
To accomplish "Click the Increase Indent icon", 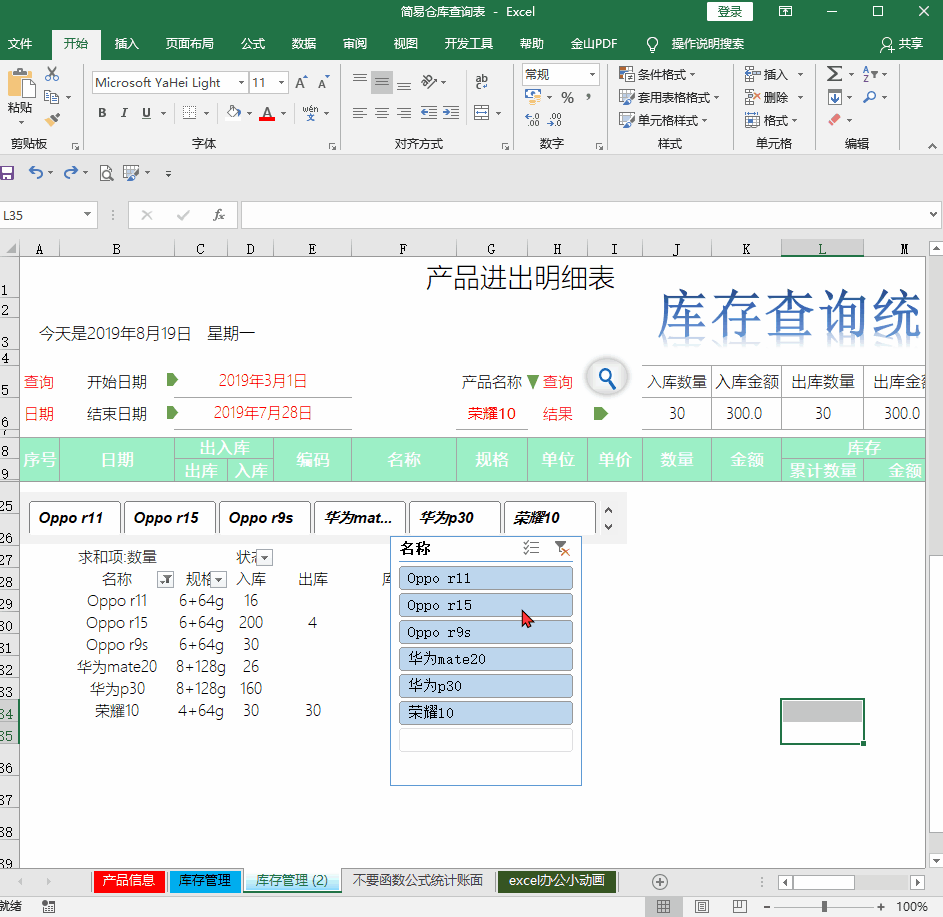I will tap(451, 112).
